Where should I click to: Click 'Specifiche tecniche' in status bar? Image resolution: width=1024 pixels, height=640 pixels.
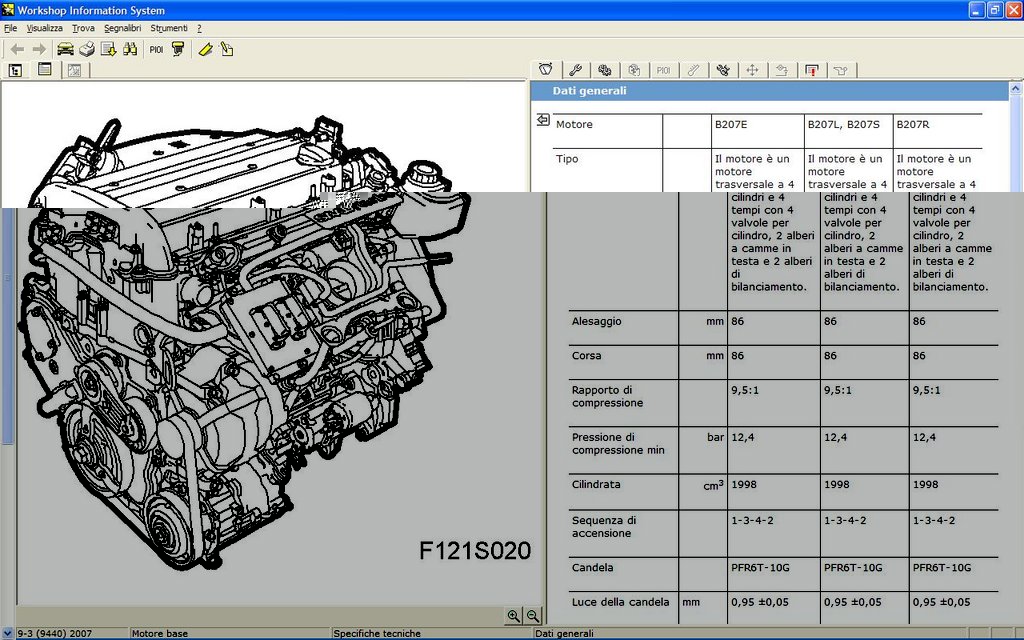[x=377, y=633]
